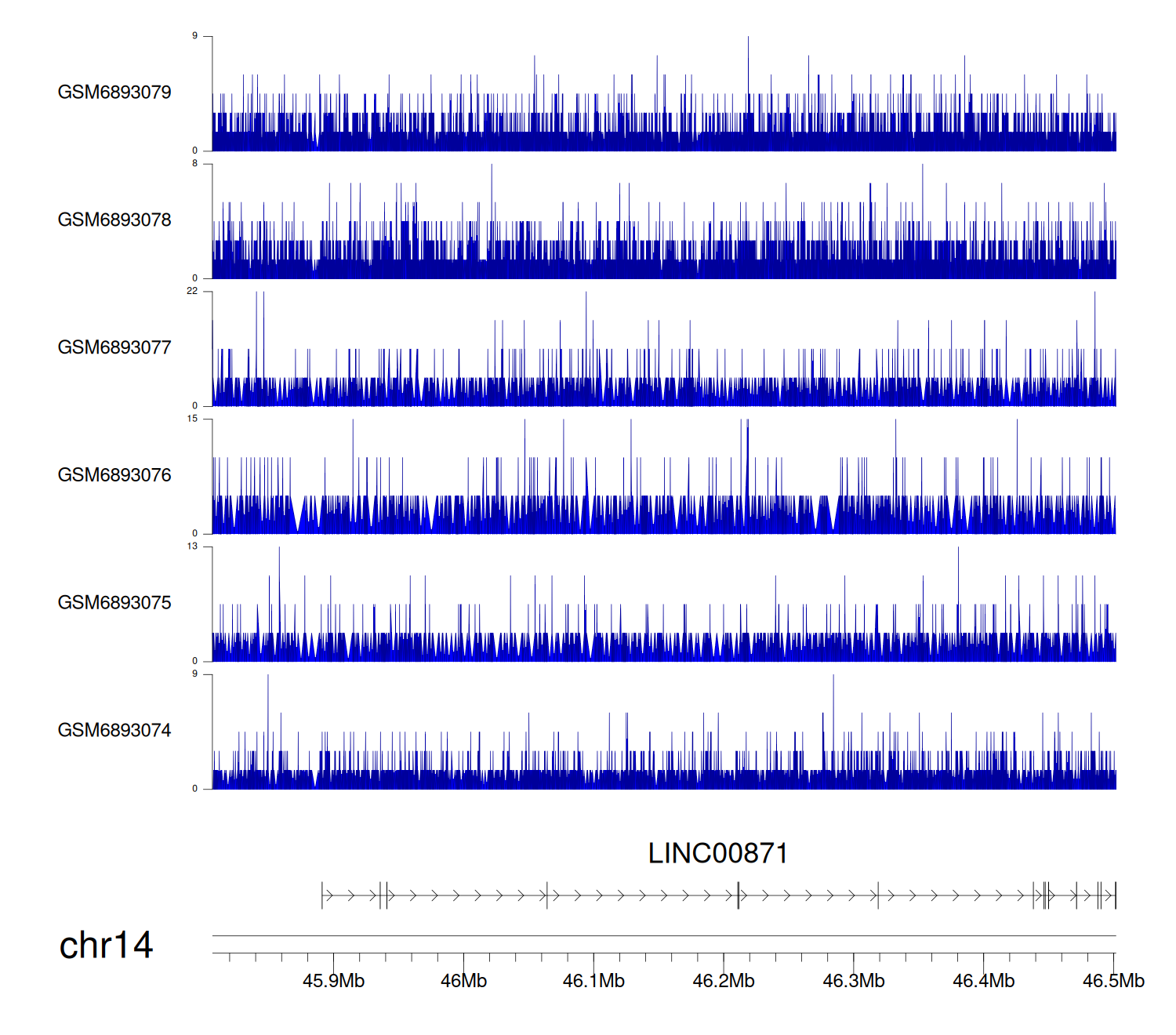Click the GSM6893075 track name

coord(114,603)
